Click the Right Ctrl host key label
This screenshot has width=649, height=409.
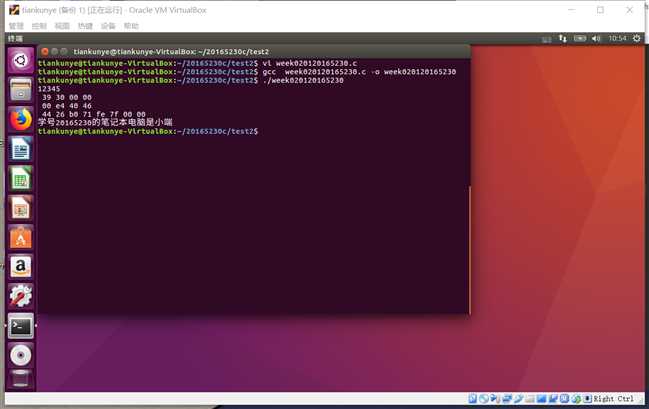[613, 399]
